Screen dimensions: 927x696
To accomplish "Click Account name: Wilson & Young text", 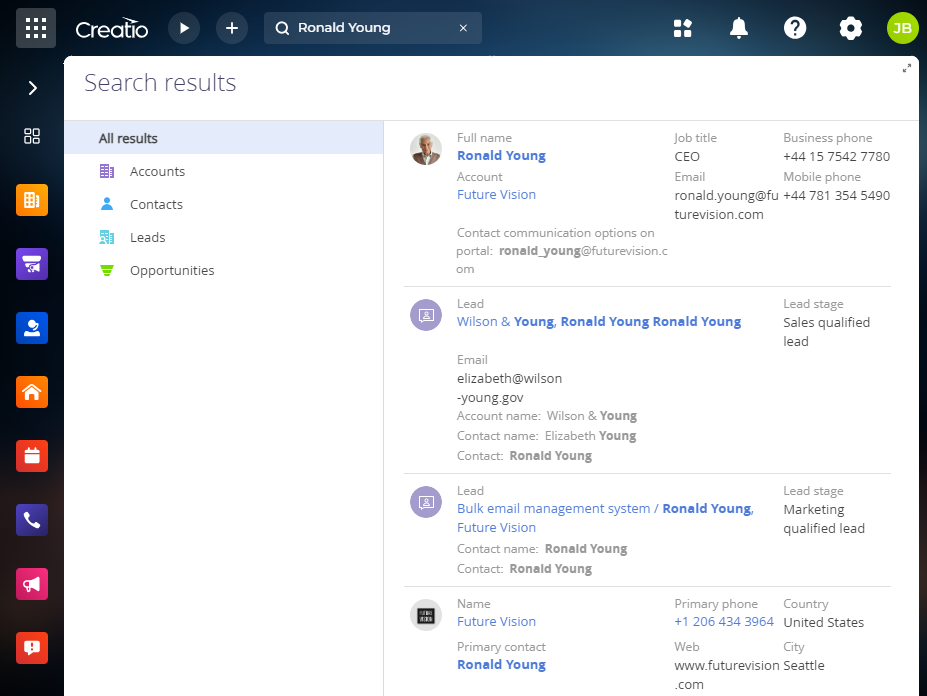I will (547, 416).
